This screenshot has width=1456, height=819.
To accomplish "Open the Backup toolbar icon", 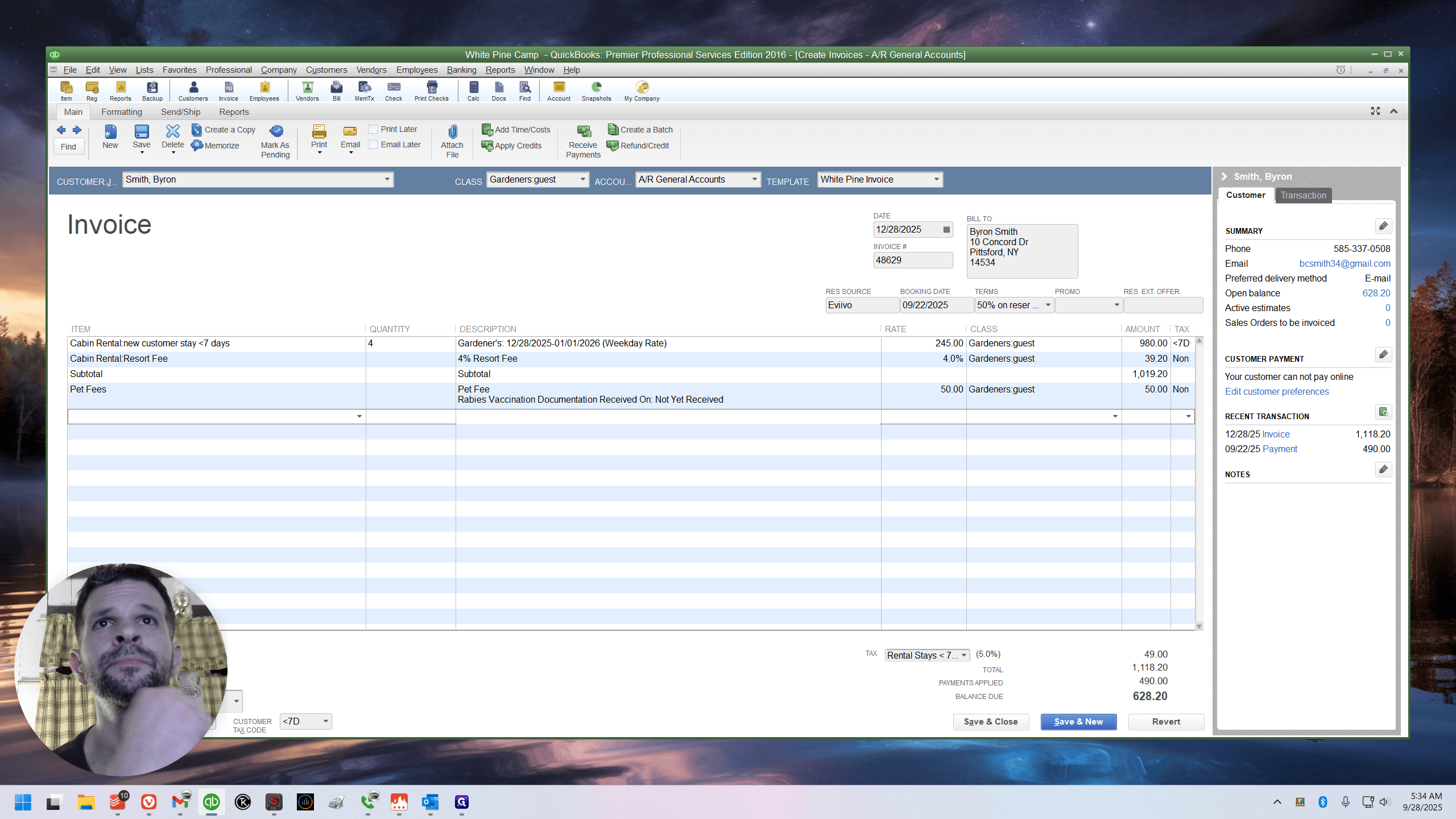I will tap(152, 90).
